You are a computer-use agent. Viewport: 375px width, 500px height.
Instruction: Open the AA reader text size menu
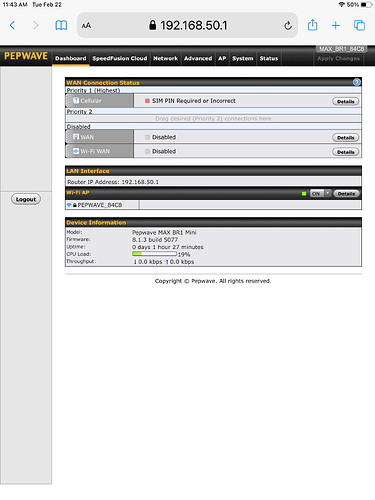pos(86,26)
